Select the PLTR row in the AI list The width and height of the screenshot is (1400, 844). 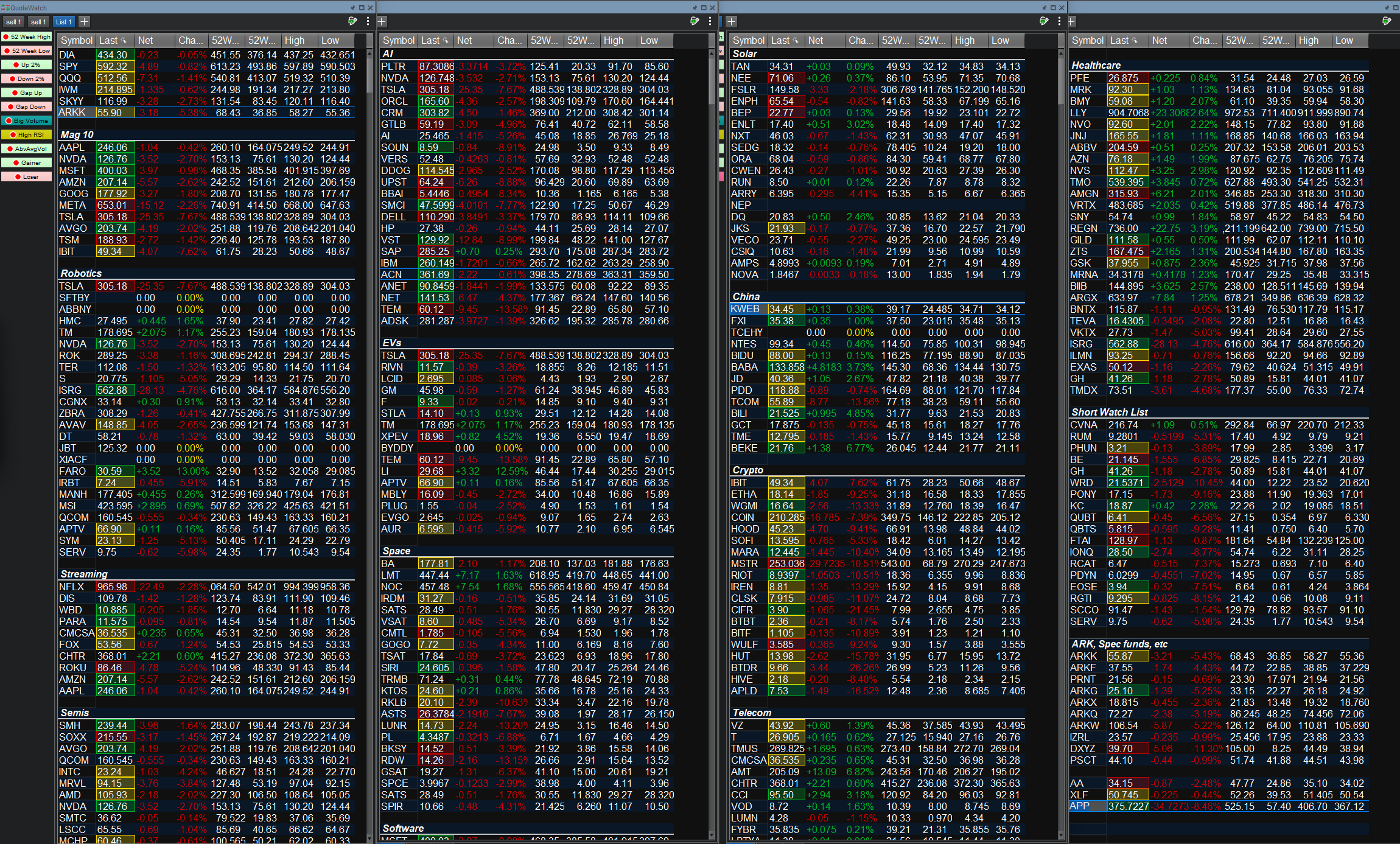coord(527,66)
